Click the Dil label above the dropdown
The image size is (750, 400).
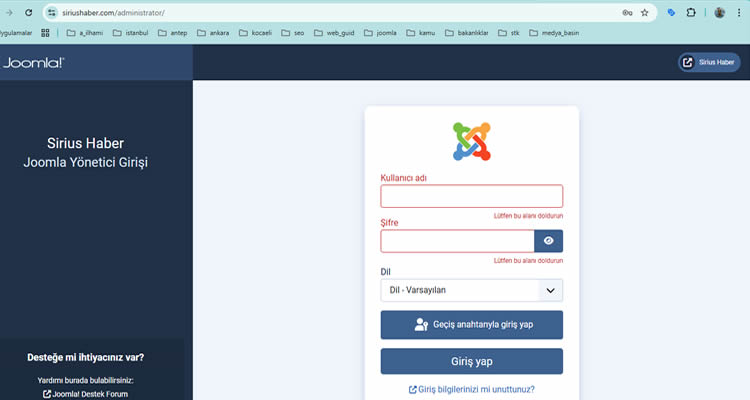[386, 272]
